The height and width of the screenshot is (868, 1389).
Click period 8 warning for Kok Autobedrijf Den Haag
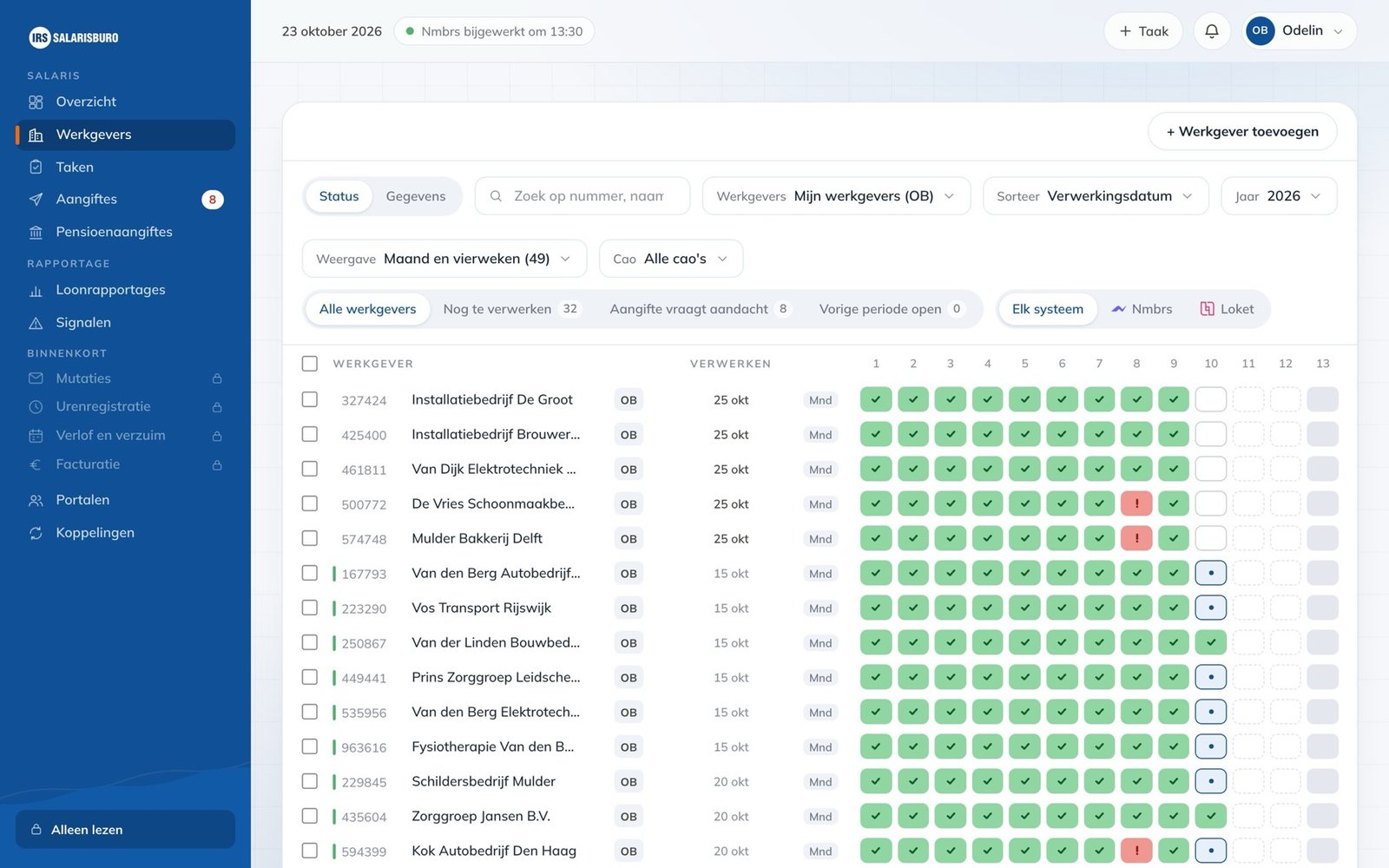[1136, 851]
